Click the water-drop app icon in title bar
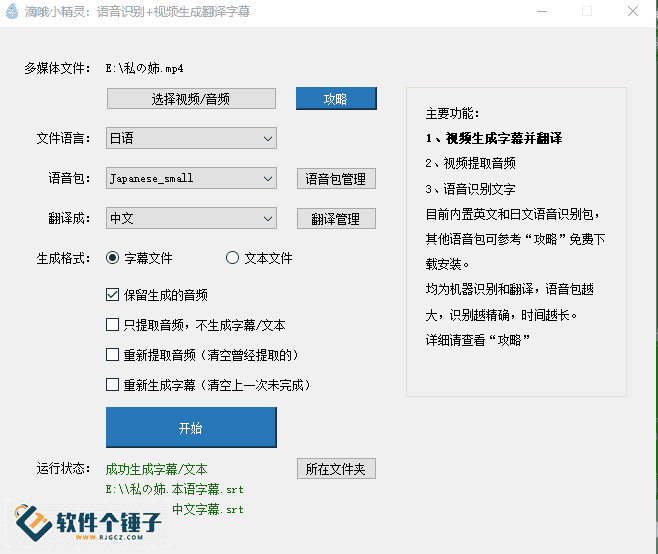Screen dimensions: 658x554 [11, 12]
